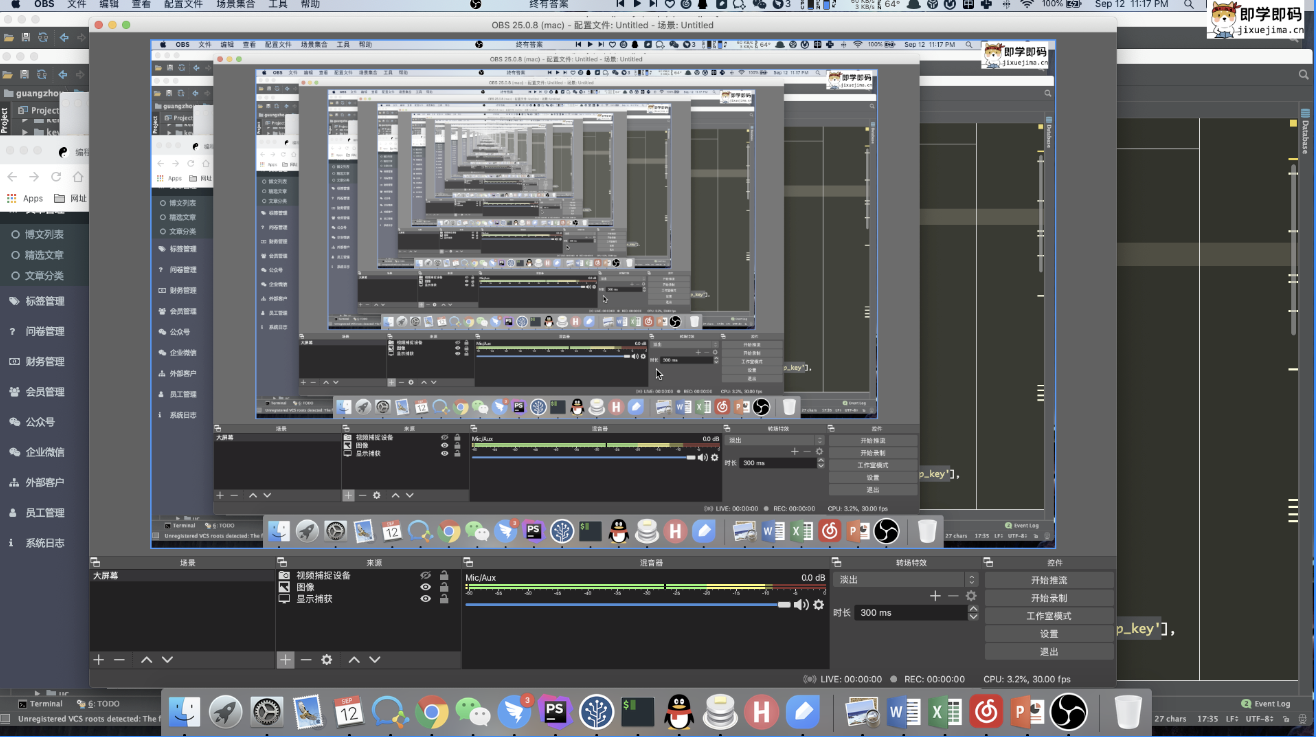Add a new source with plus icon
This screenshot has height=737, width=1316.
point(285,660)
